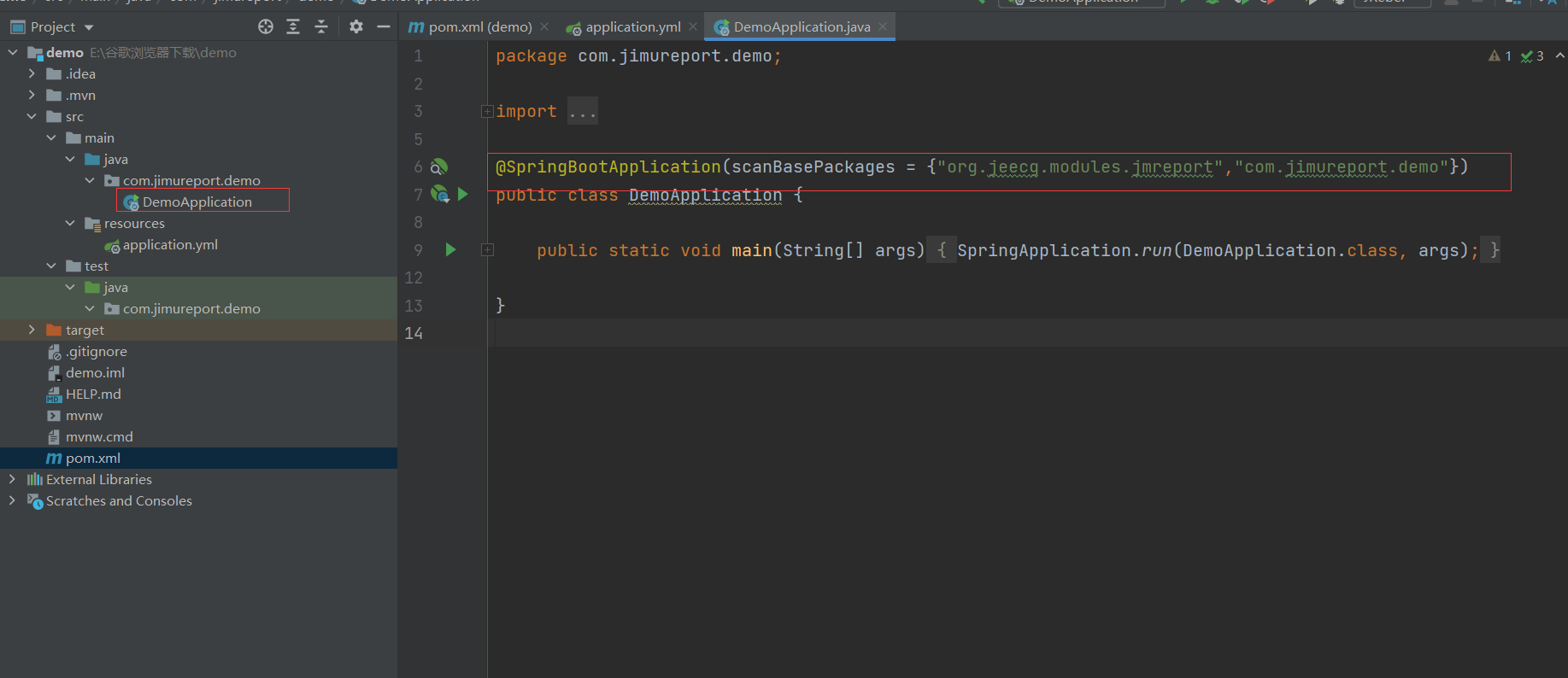Click the package declaration line
The width and height of the screenshot is (1568, 678).
(638, 56)
